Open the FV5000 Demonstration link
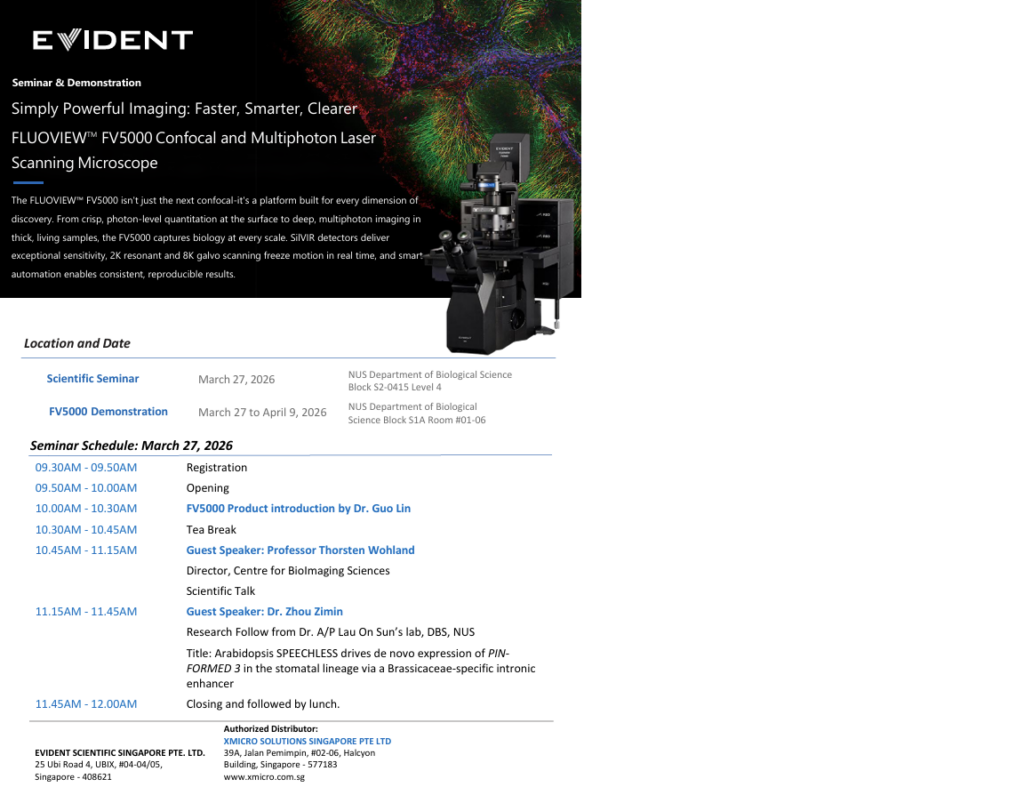 click(108, 411)
